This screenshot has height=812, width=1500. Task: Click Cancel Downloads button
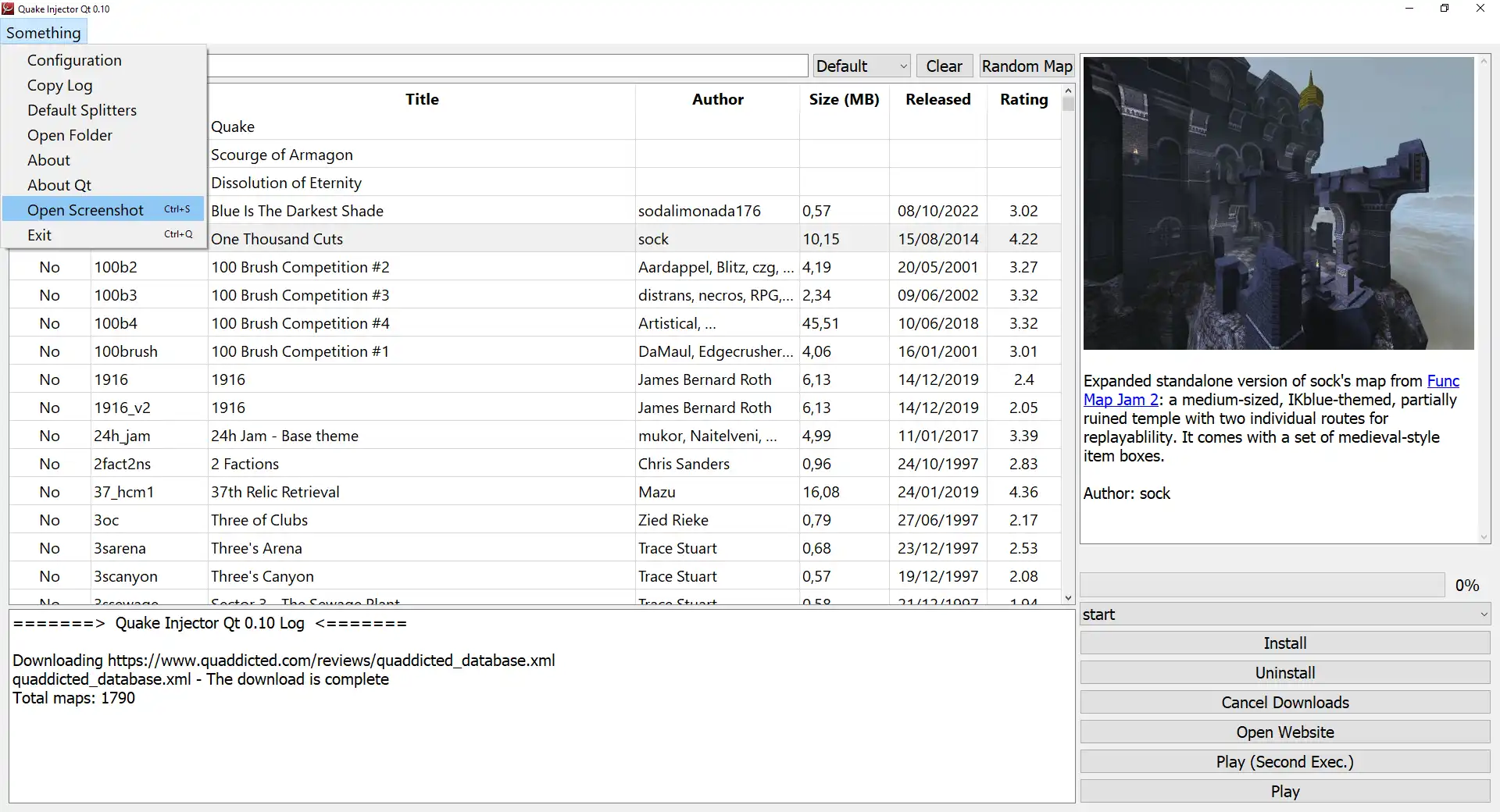pyautogui.click(x=1285, y=703)
